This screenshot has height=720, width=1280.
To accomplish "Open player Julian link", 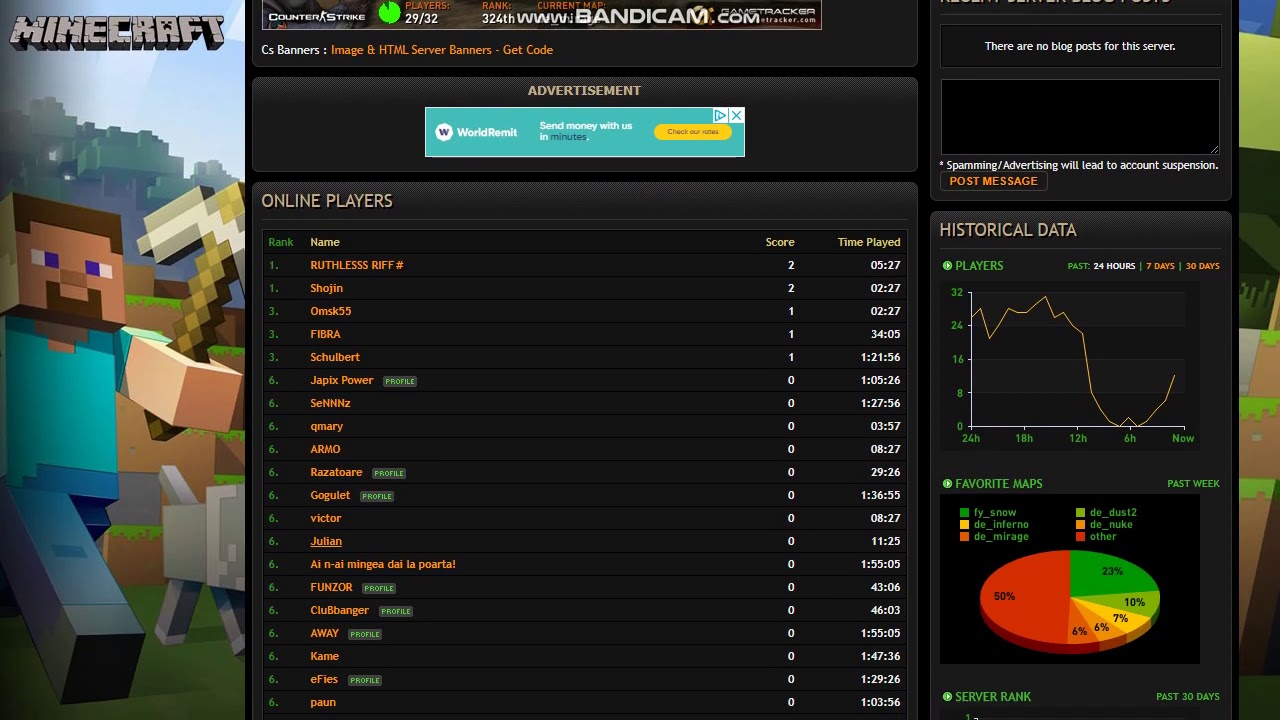I will [326, 541].
